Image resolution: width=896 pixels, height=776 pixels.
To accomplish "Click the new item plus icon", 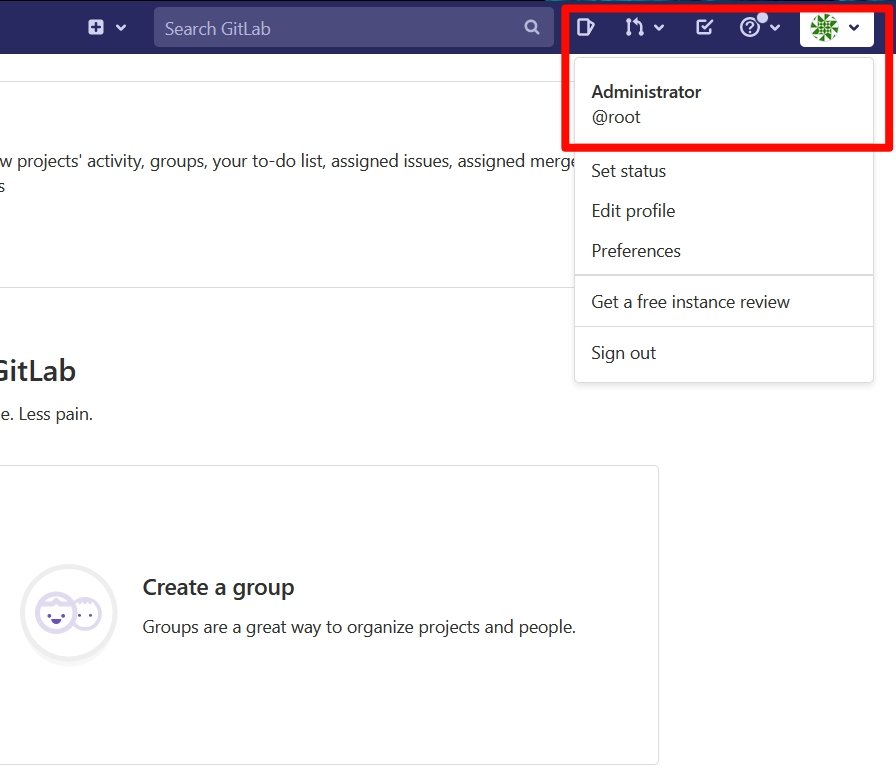I will (x=96, y=27).
